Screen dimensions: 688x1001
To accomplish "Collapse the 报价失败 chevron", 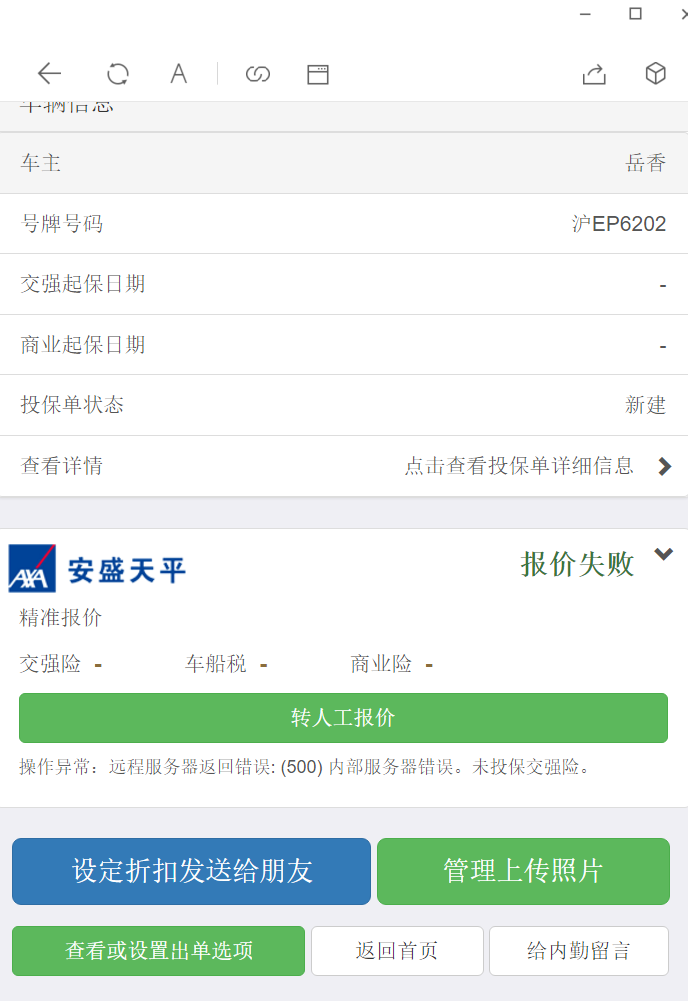I will pyautogui.click(x=663, y=555).
